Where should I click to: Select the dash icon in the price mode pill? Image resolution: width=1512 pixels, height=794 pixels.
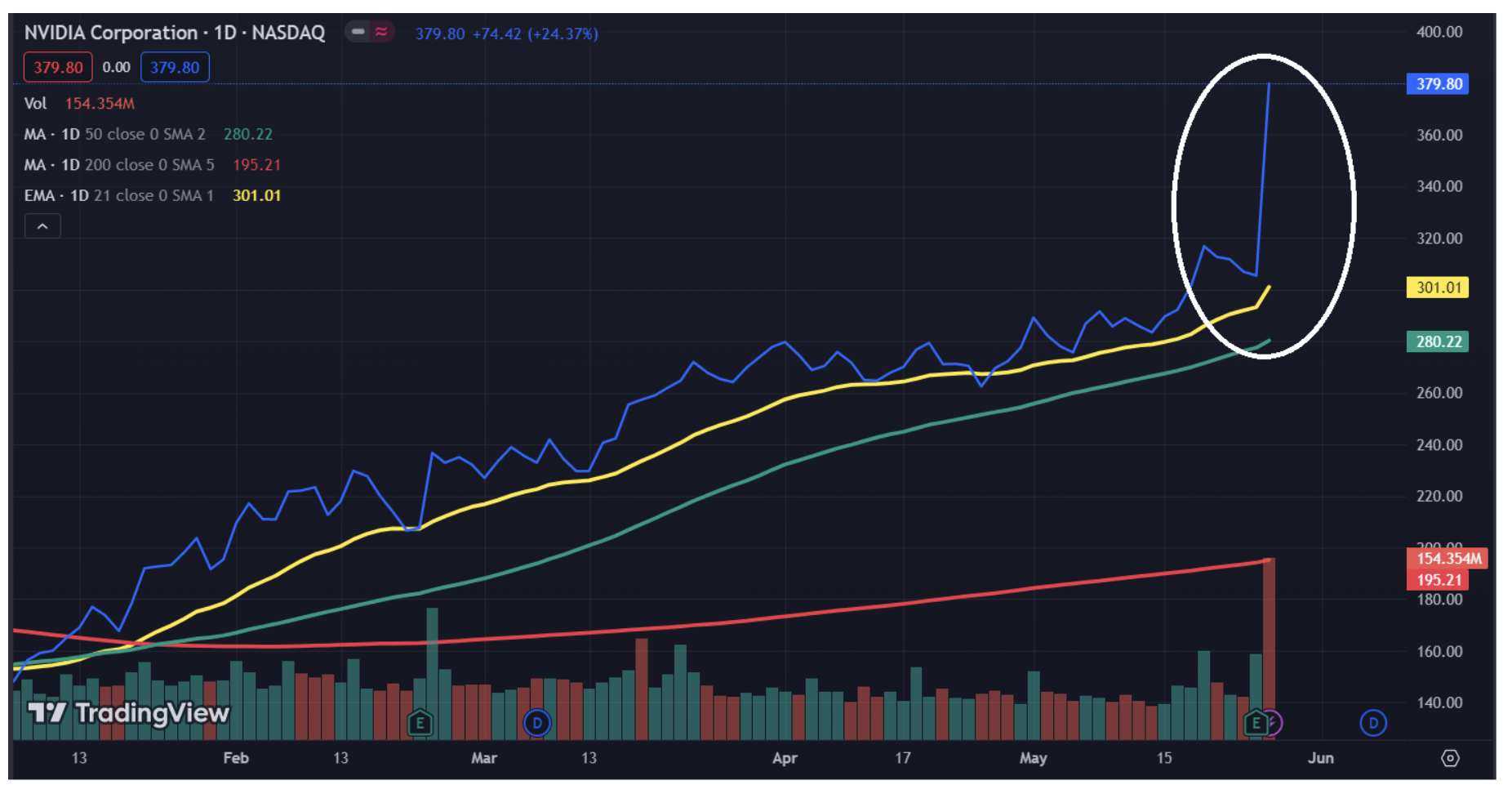pyautogui.click(x=357, y=33)
